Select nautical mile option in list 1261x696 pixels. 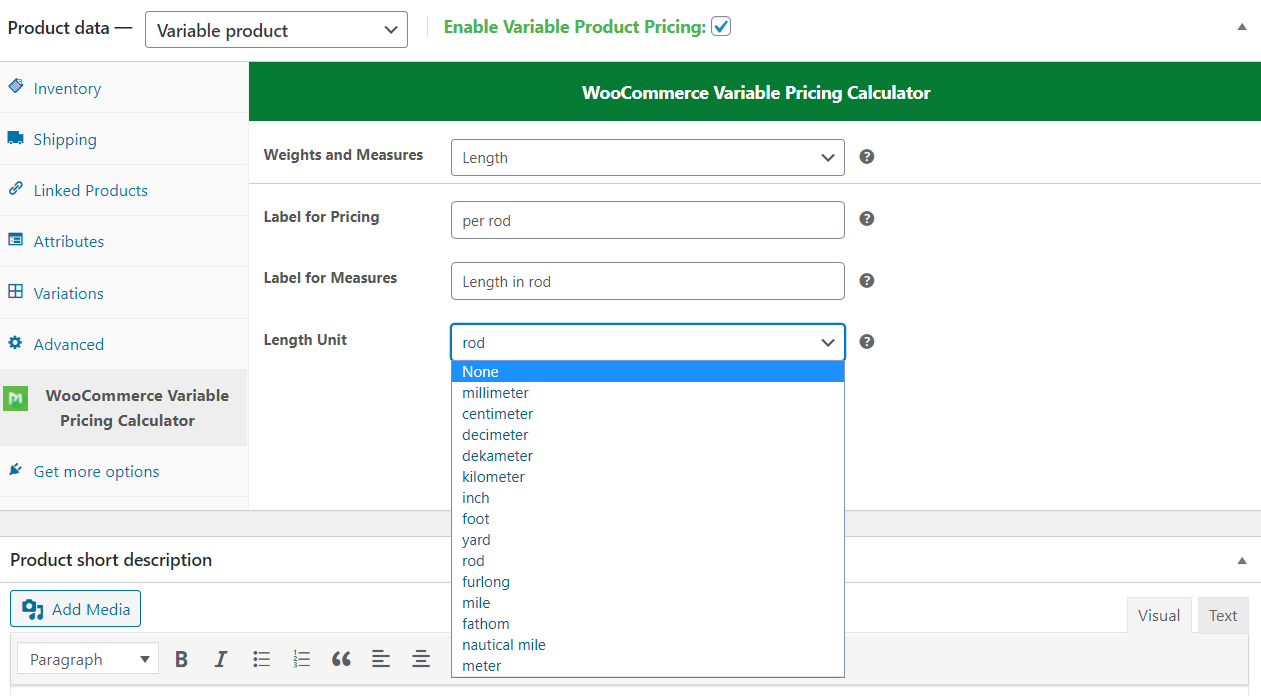click(x=504, y=645)
